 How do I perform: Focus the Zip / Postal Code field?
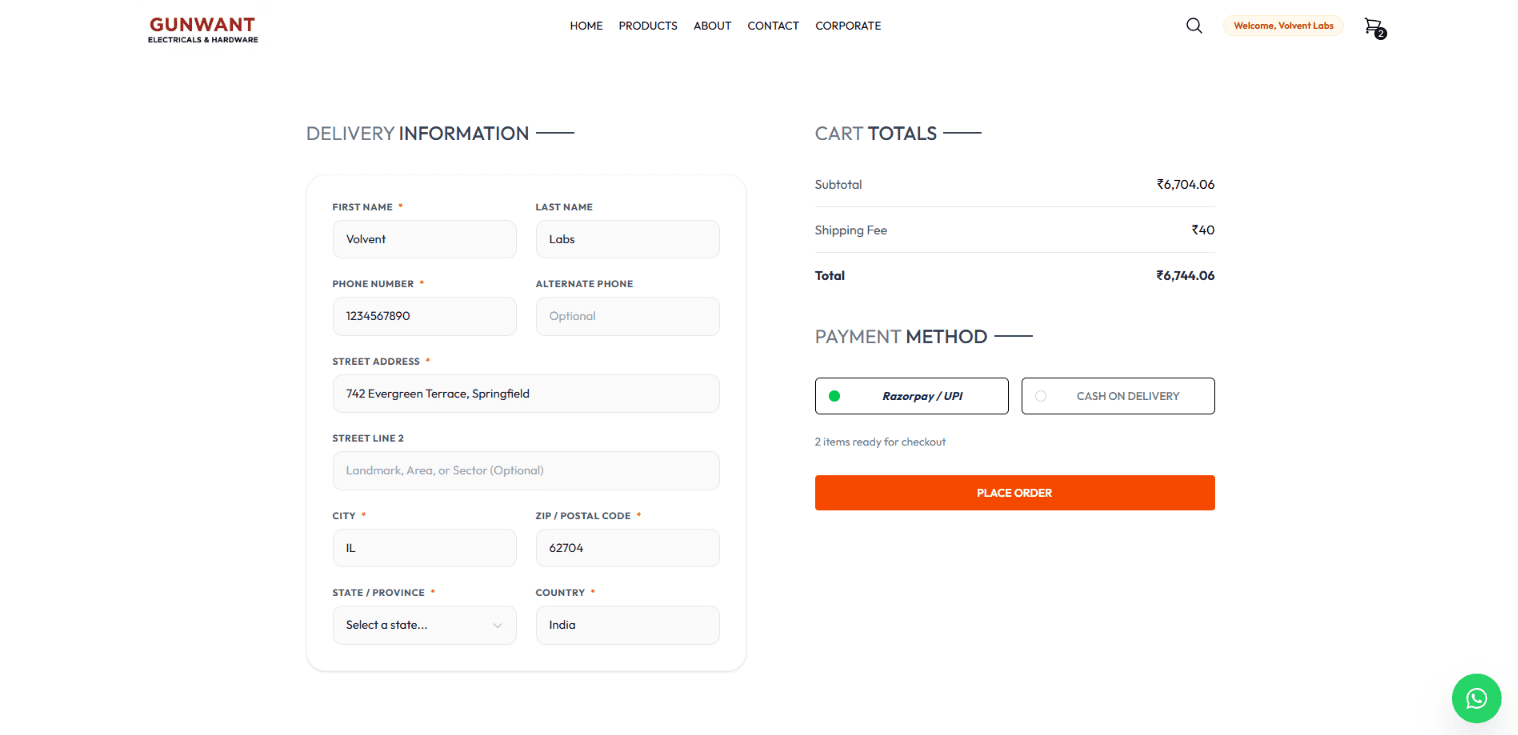(x=628, y=548)
